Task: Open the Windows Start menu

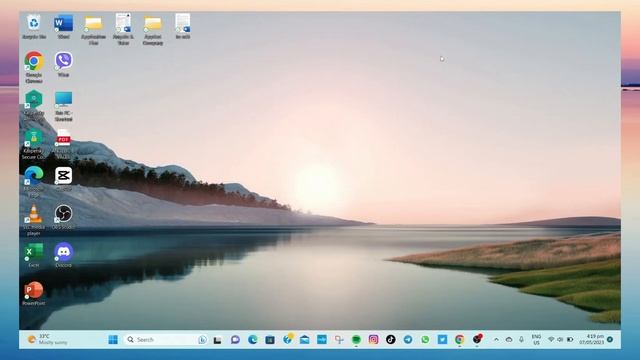Action: coord(113,340)
